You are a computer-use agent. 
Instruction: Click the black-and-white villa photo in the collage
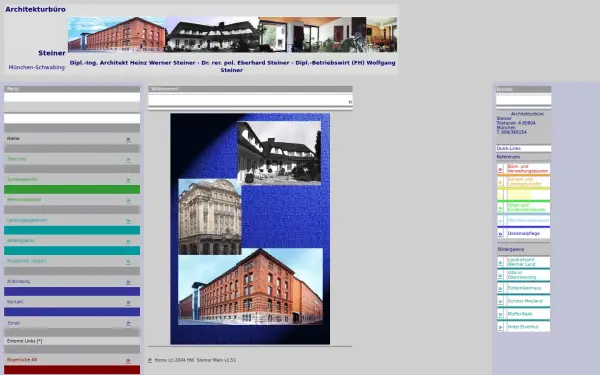coord(279,153)
